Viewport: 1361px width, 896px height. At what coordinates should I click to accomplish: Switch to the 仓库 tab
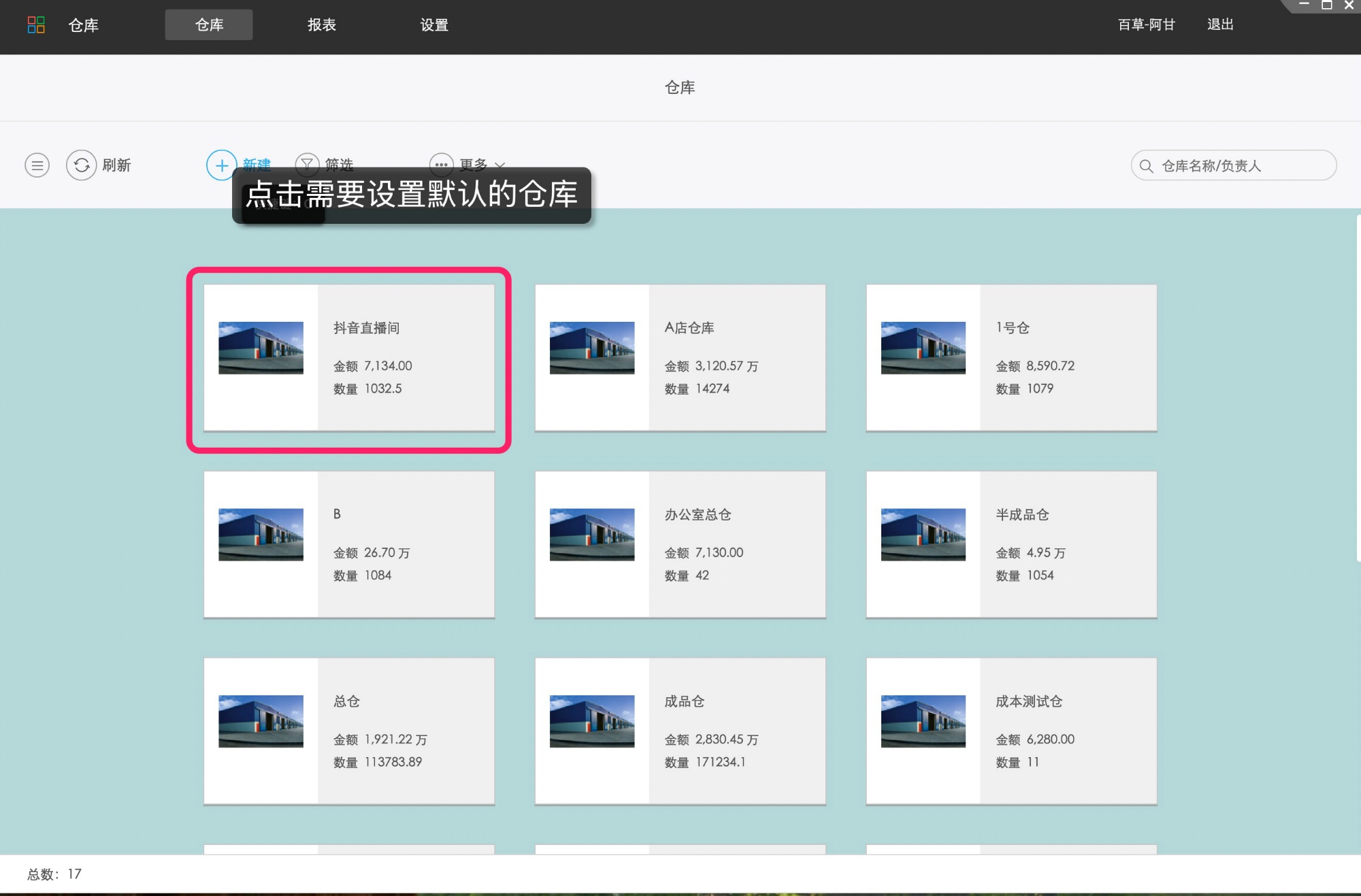209,25
